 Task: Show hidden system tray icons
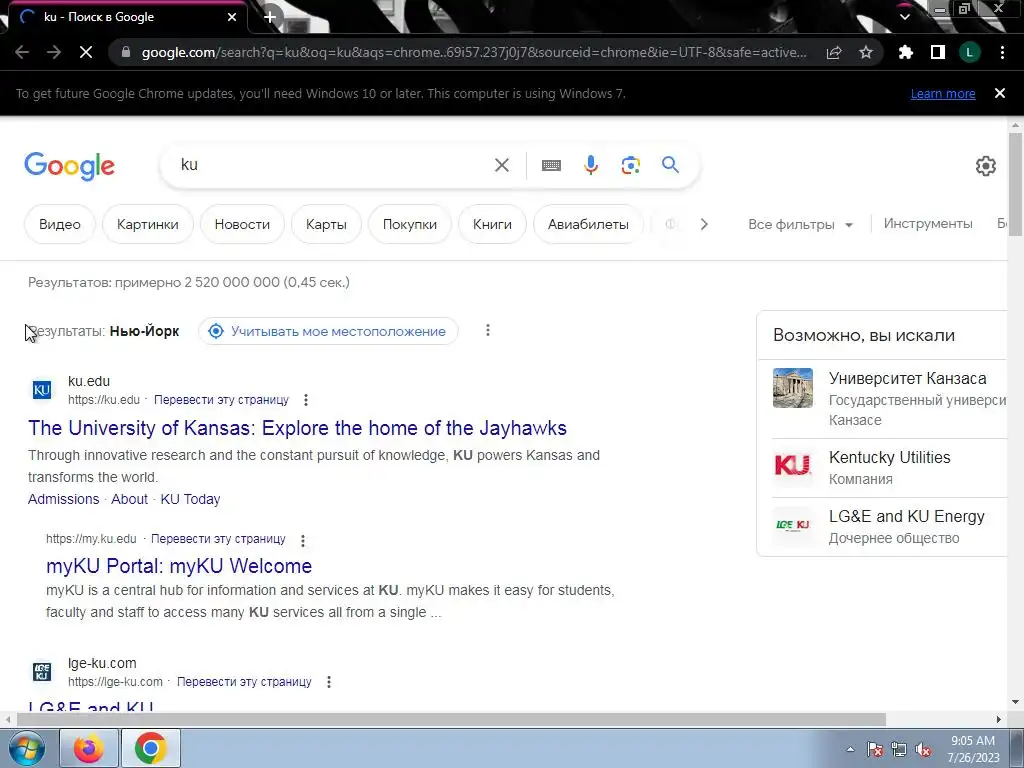(x=850, y=749)
